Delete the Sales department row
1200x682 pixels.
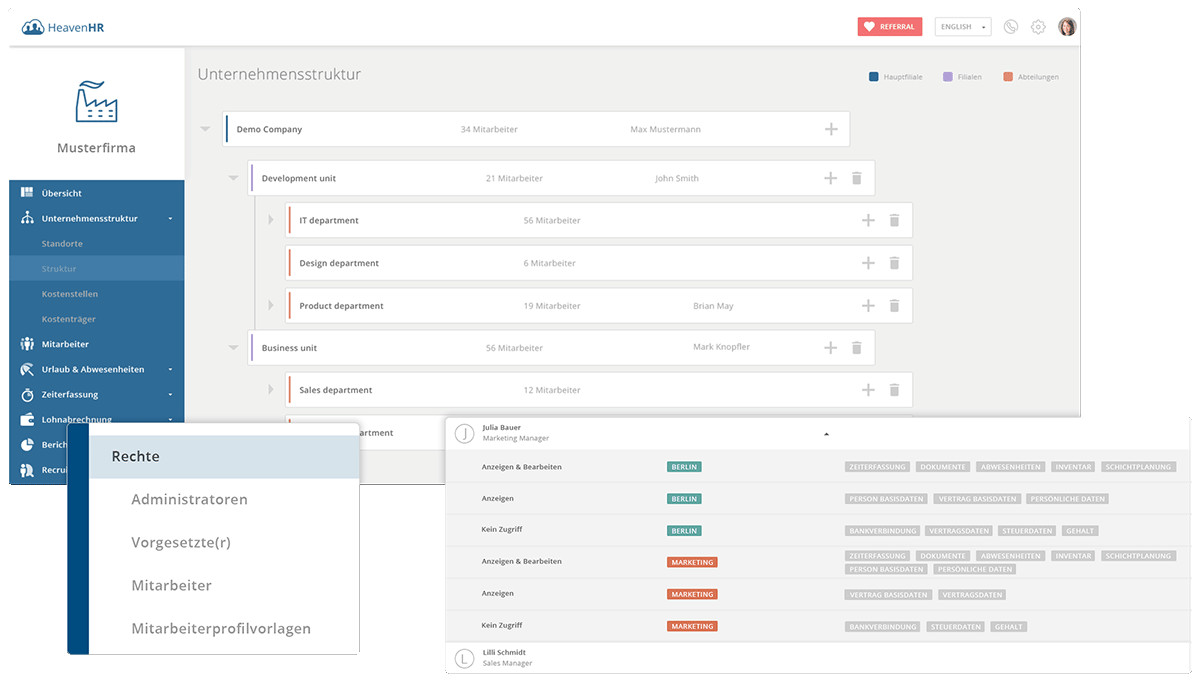[x=894, y=390]
